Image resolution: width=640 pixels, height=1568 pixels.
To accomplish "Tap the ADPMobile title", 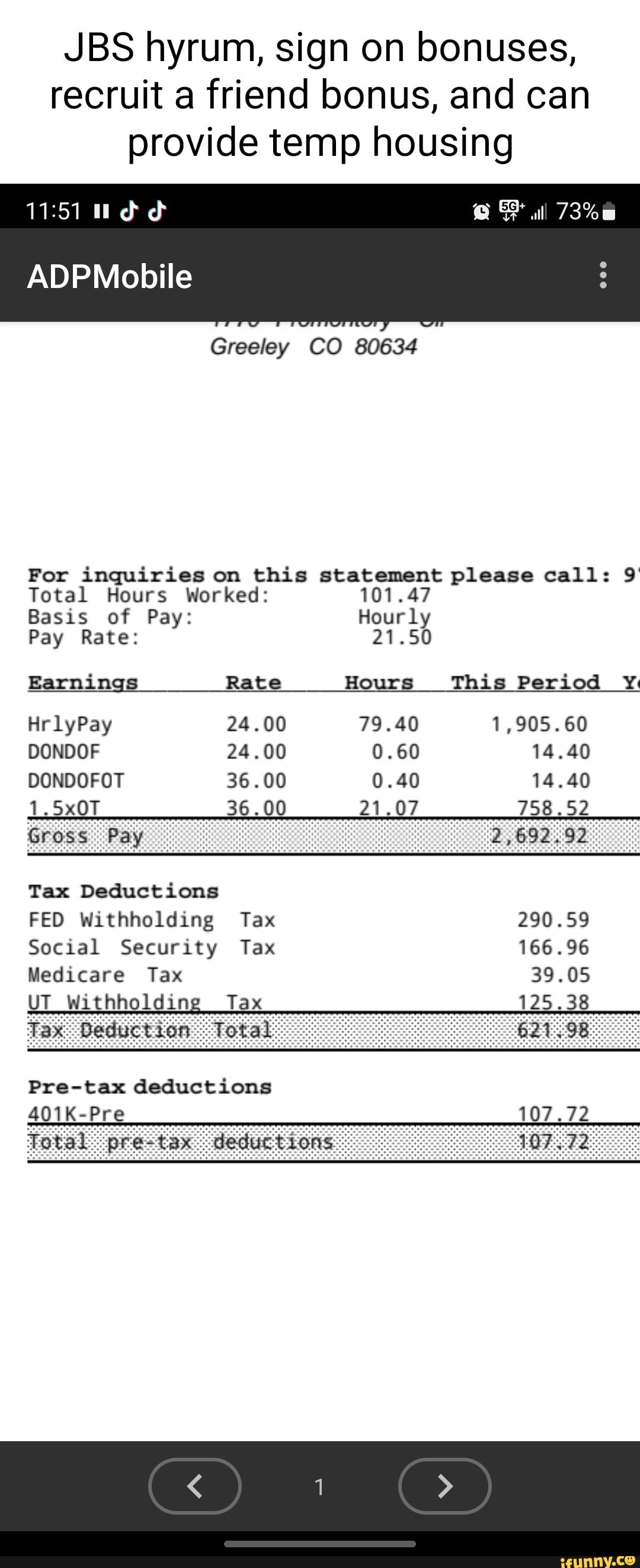I will pos(110,276).
